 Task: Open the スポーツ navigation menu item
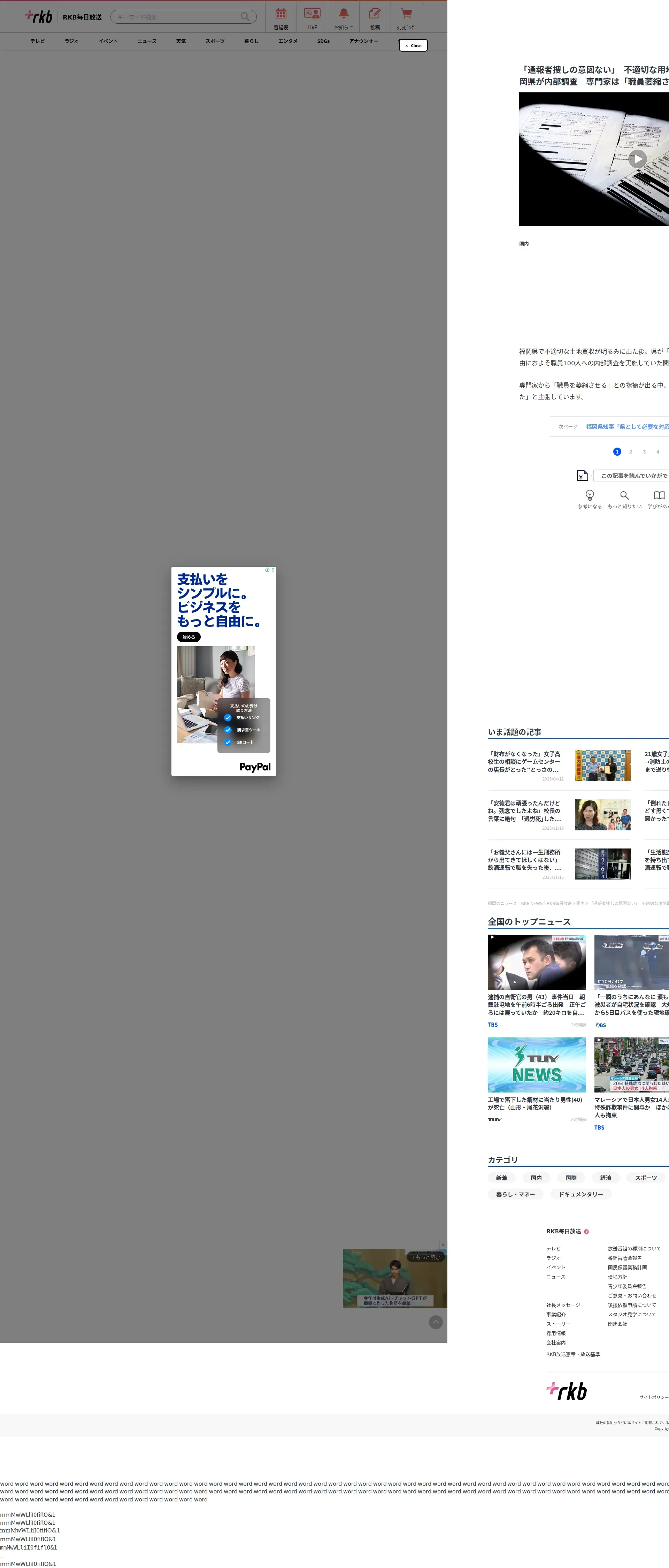pyautogui.click(x=215, y=41)
